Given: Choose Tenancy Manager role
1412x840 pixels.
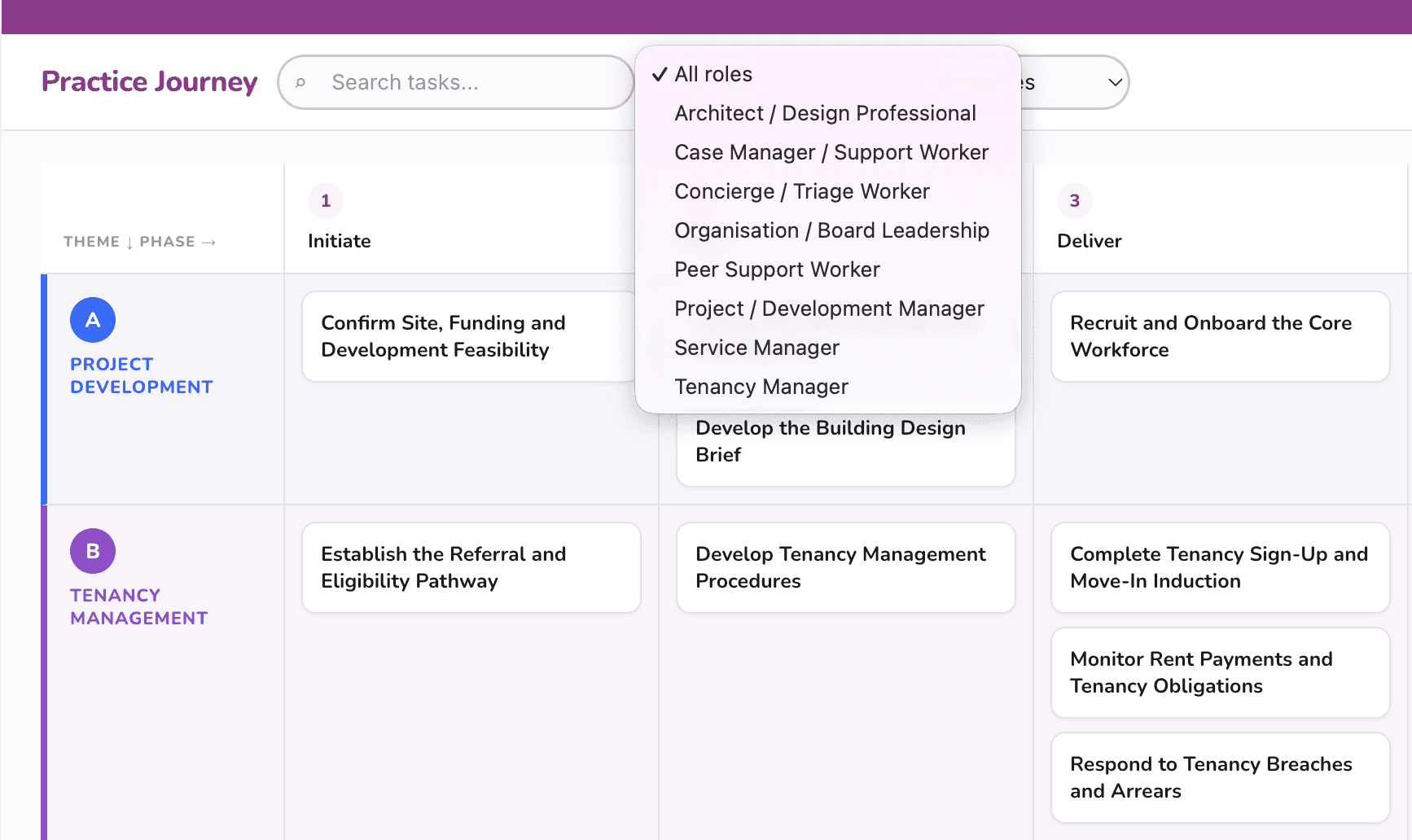Looking at the screenshot, I should click(828, 387).
